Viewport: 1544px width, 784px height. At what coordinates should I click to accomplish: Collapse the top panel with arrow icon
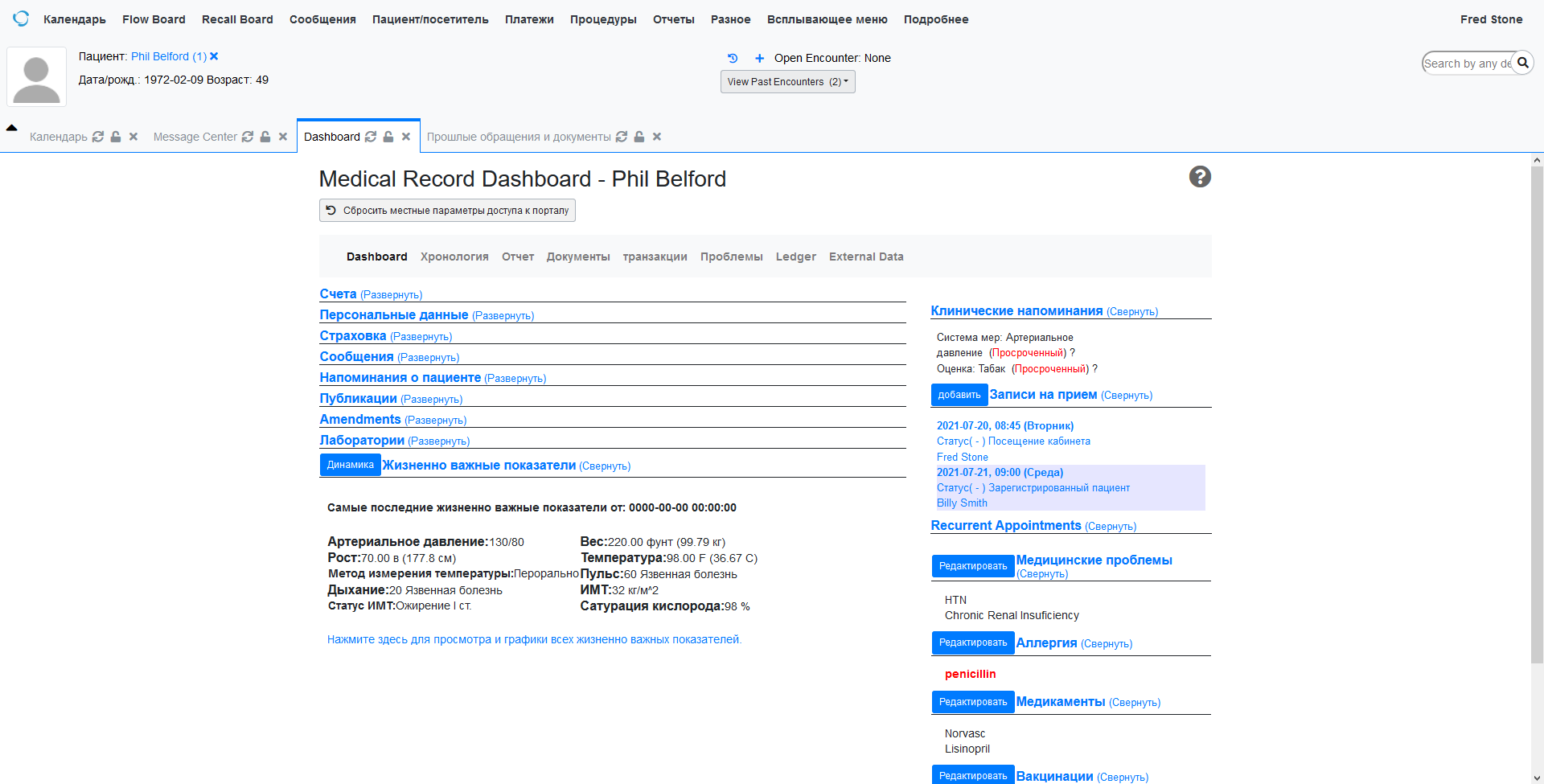click(12, 128)
